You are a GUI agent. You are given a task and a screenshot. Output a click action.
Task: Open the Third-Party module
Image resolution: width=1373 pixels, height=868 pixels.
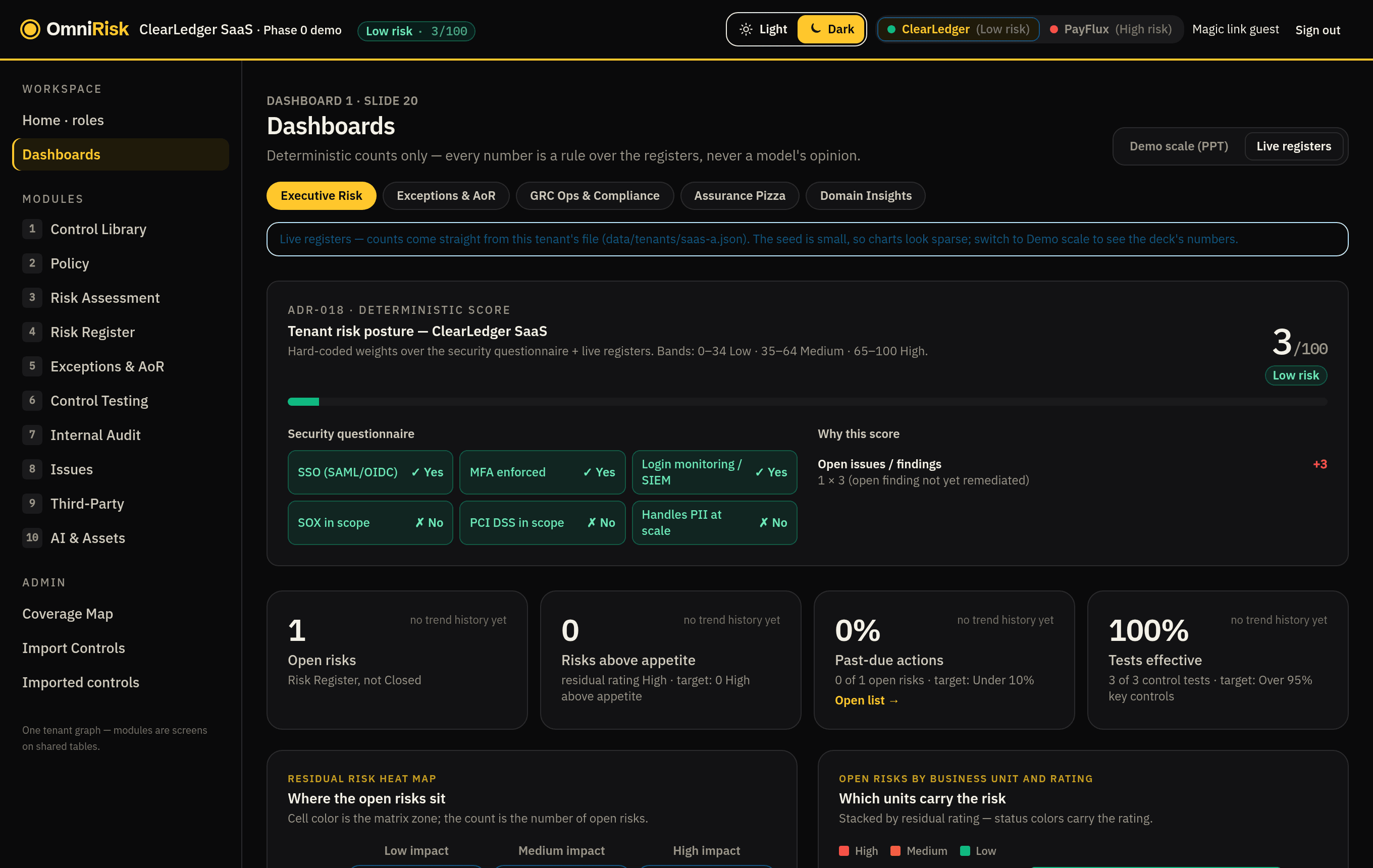tap(120, 503)
